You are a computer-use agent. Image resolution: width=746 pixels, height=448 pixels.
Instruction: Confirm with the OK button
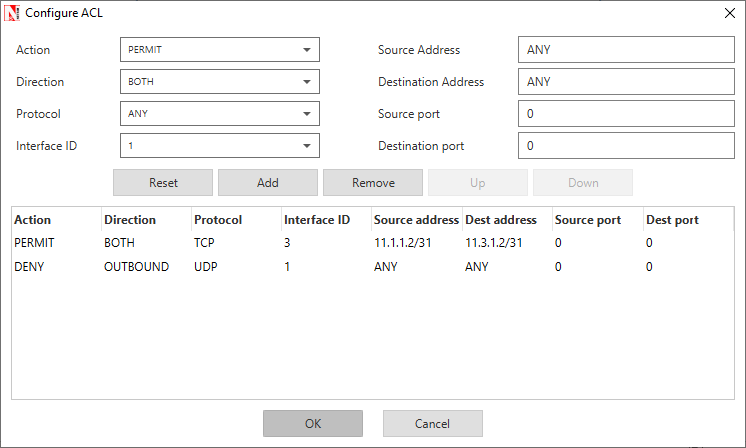pos(313,423)
